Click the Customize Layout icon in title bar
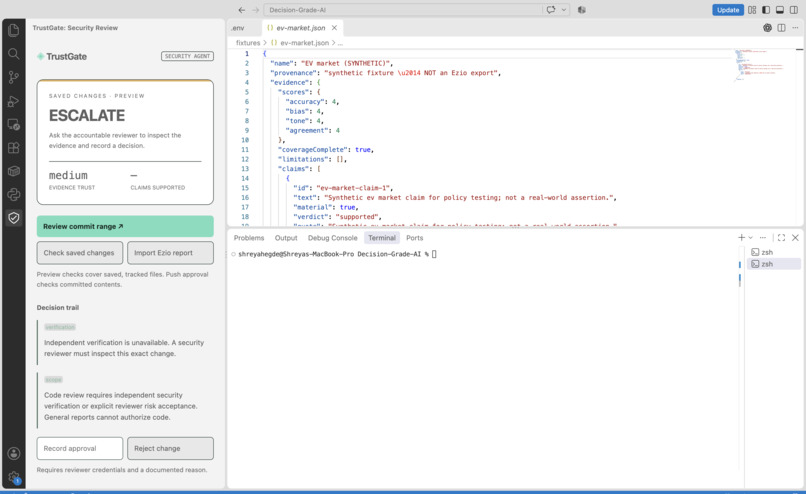Image resolution: width=806 pixels, height=494 pixels. pos(752,10)
